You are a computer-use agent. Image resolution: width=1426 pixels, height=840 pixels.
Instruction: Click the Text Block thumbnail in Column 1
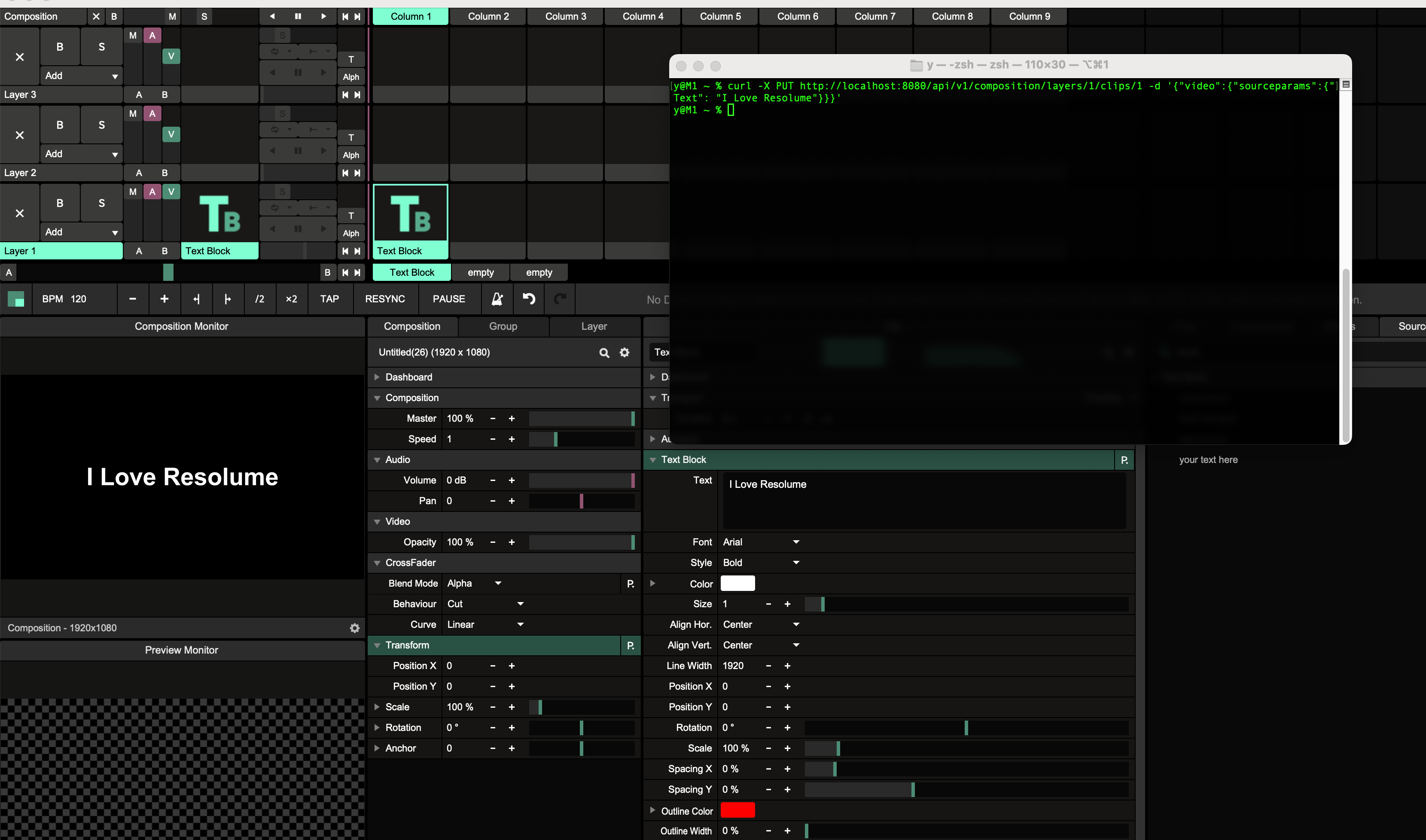click(411, 214)
